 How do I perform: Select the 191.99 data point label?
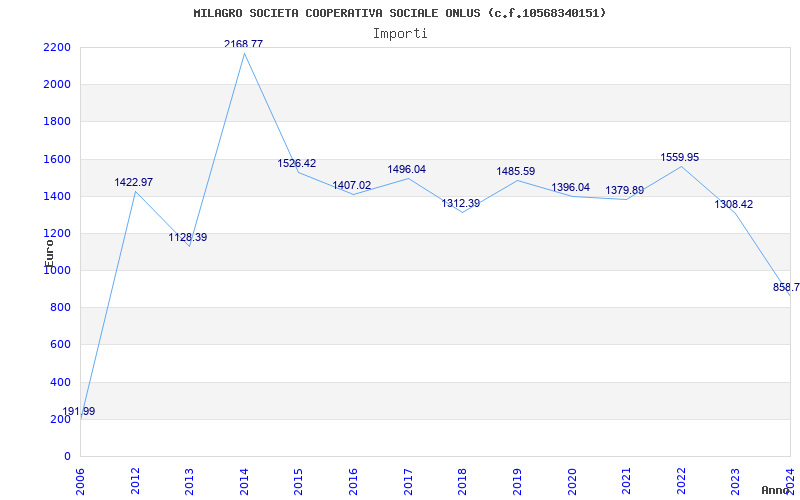pos(79,411)
